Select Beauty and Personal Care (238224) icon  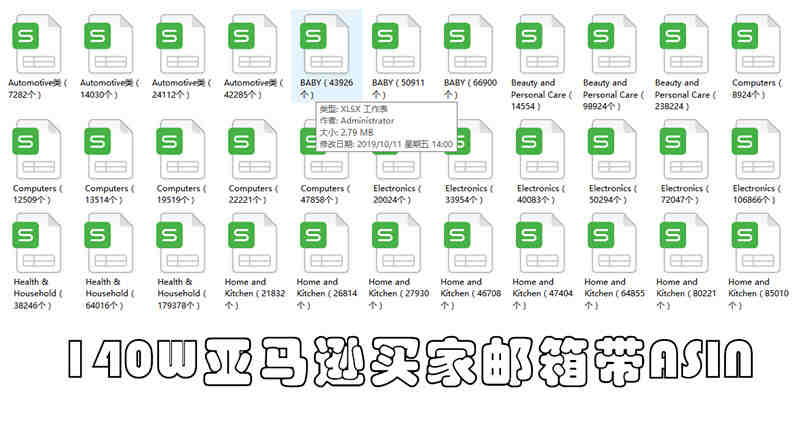pos(684,44)
